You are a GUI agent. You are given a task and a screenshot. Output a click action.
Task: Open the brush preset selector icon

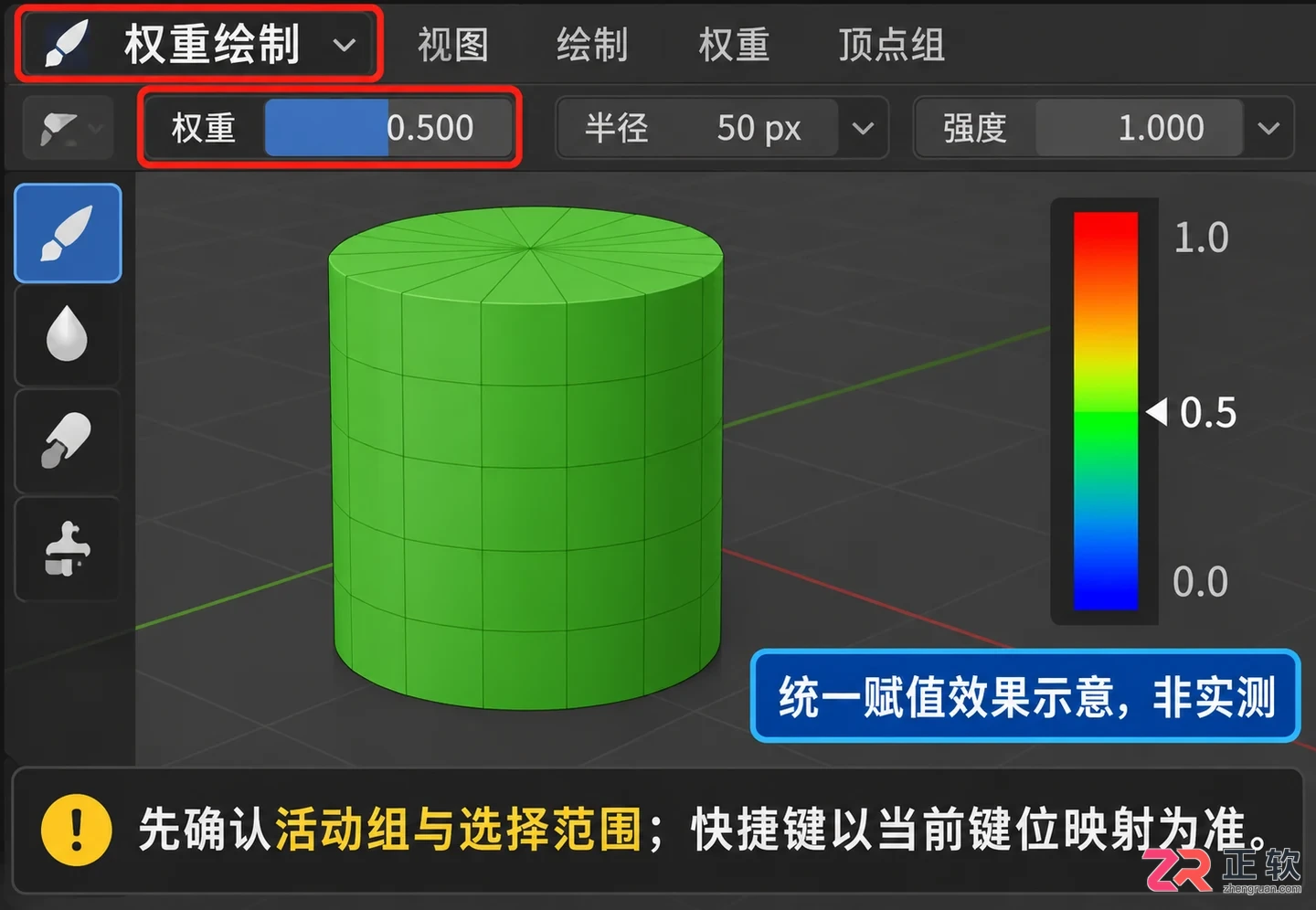point(69,128)
